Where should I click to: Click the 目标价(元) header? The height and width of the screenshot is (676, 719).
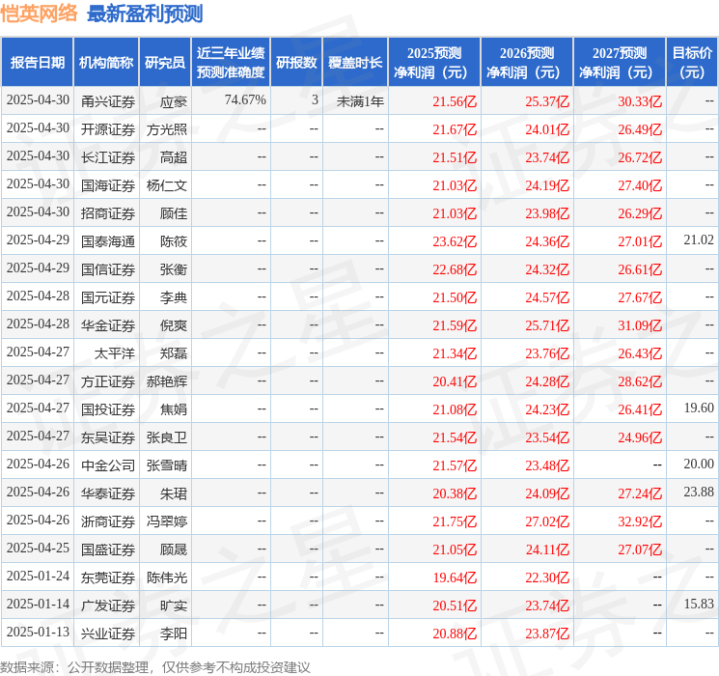[692, 62]
